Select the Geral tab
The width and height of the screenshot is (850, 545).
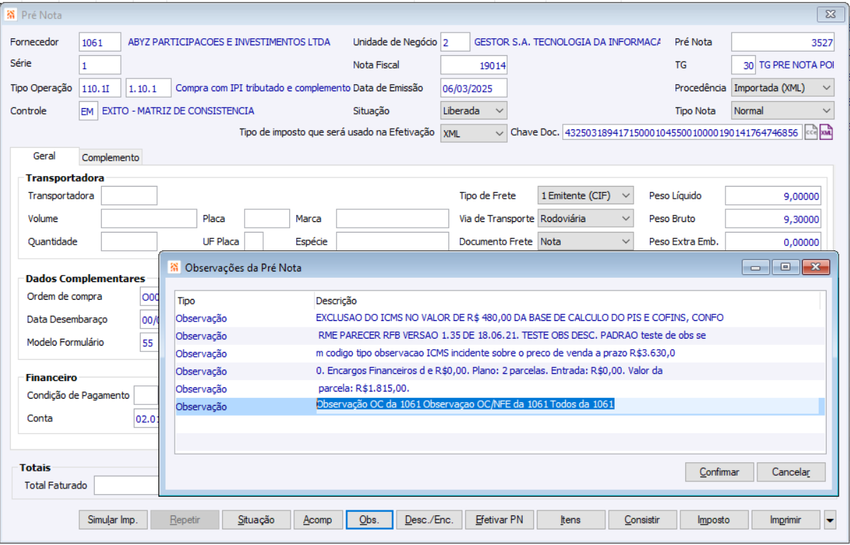click(x=44, y=156)
